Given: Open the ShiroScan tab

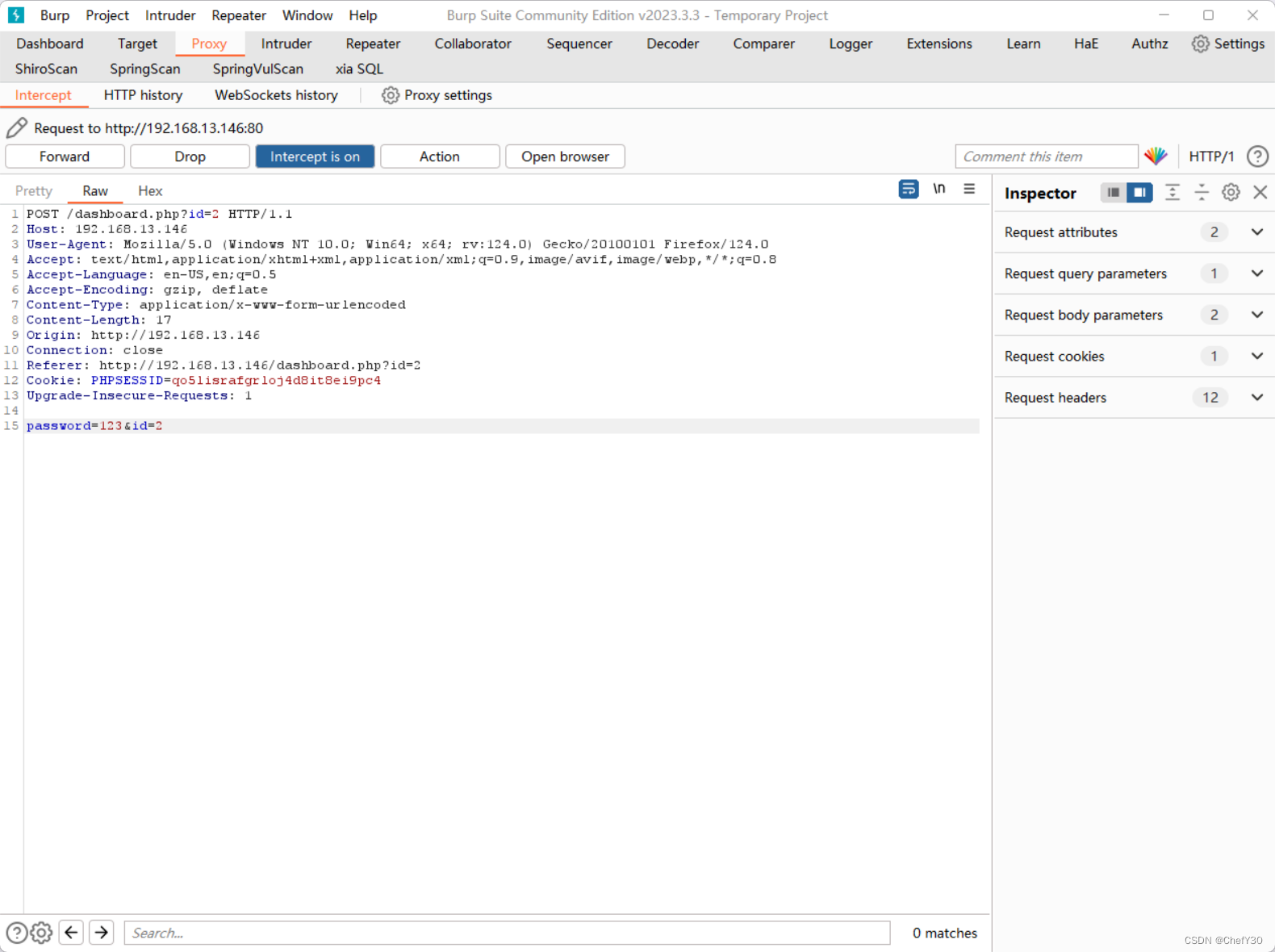Looking at the screenshot, I should coord(46,69).
